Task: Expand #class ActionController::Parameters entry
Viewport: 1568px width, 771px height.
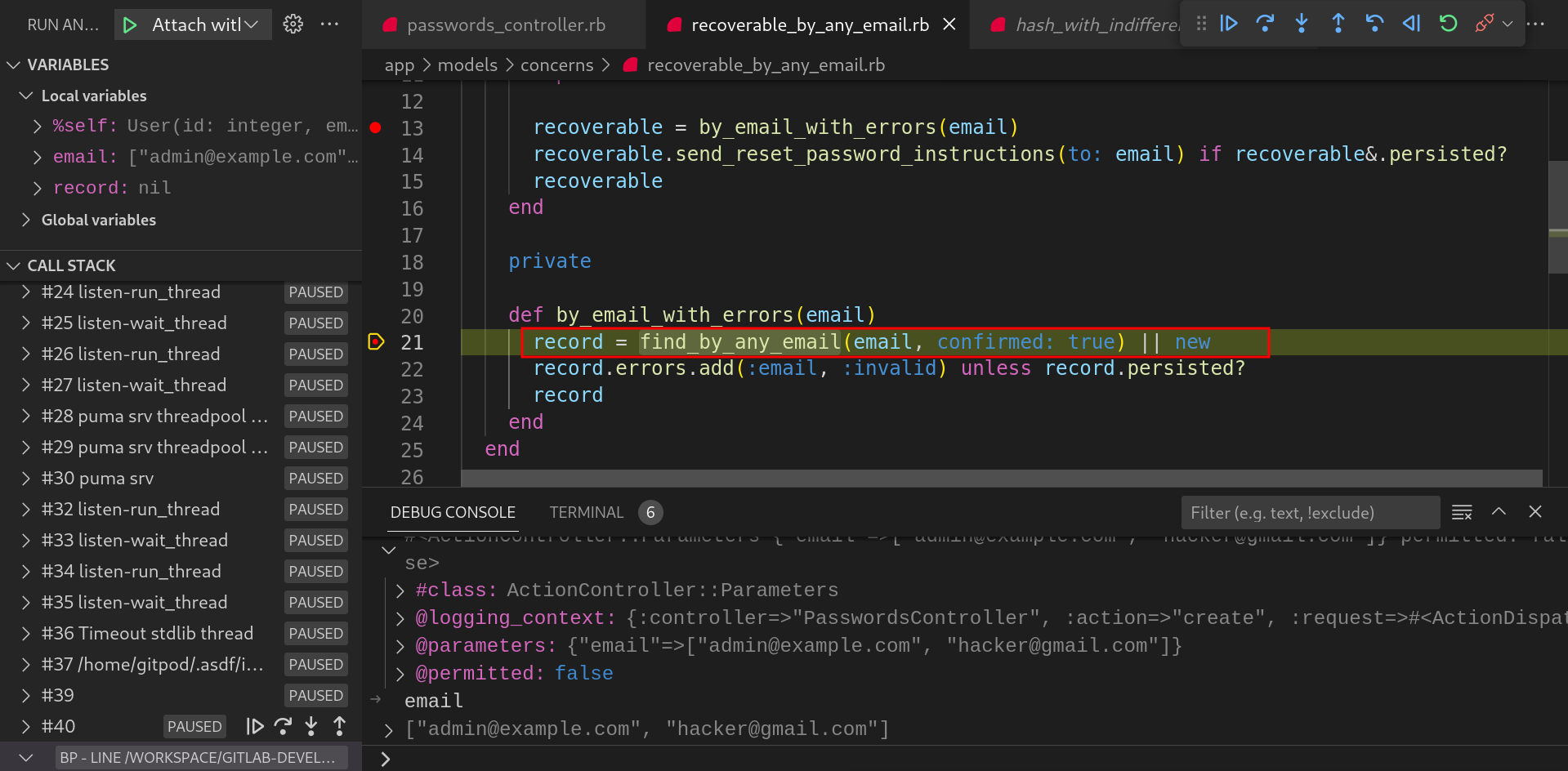Action: click(x=400, y=591)
